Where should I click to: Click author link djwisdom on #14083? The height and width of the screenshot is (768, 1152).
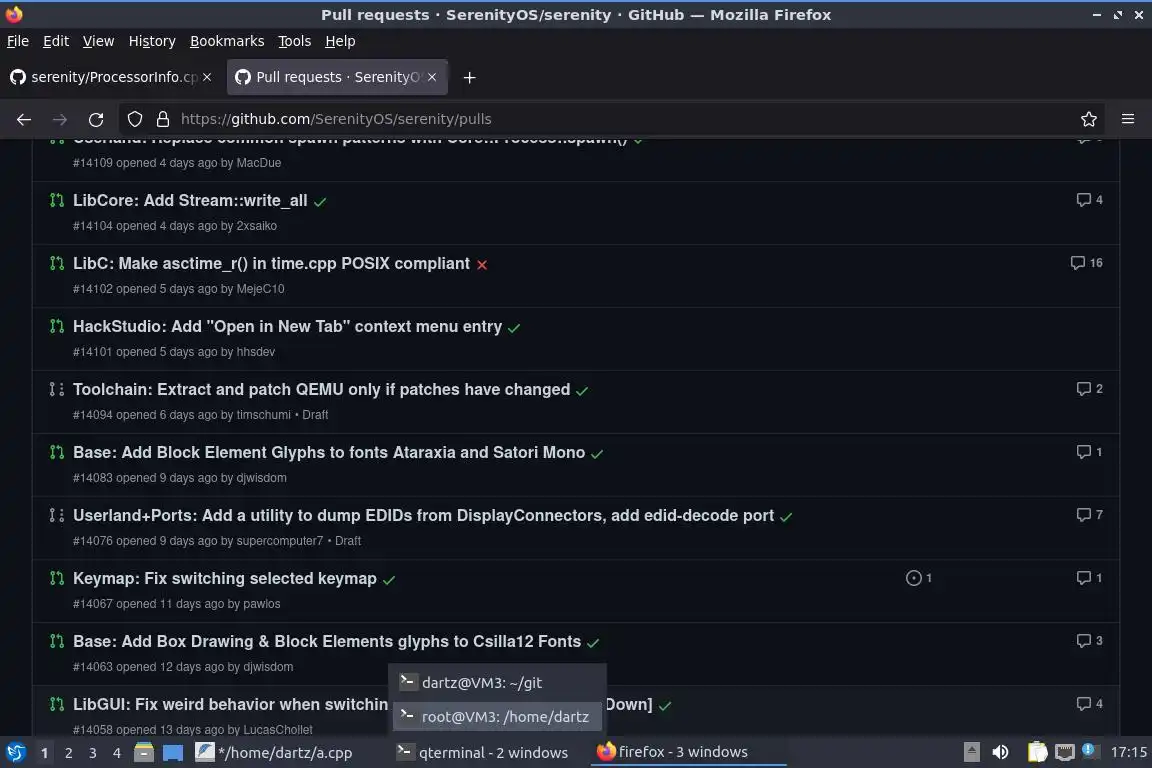(261, 478)
